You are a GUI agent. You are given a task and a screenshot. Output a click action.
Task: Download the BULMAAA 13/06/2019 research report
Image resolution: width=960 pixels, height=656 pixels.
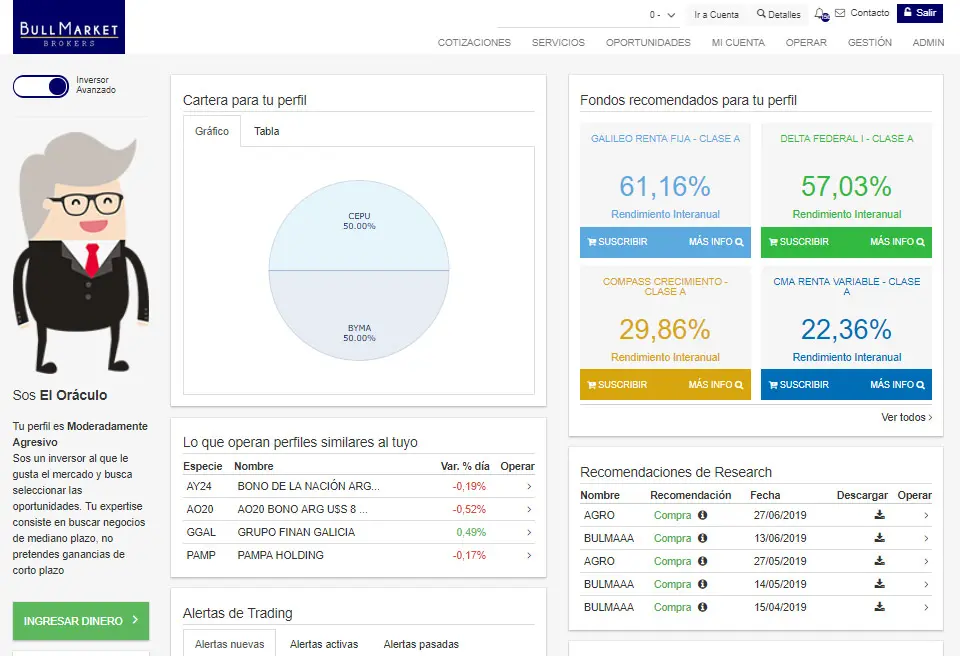click(x=879, y=537)
